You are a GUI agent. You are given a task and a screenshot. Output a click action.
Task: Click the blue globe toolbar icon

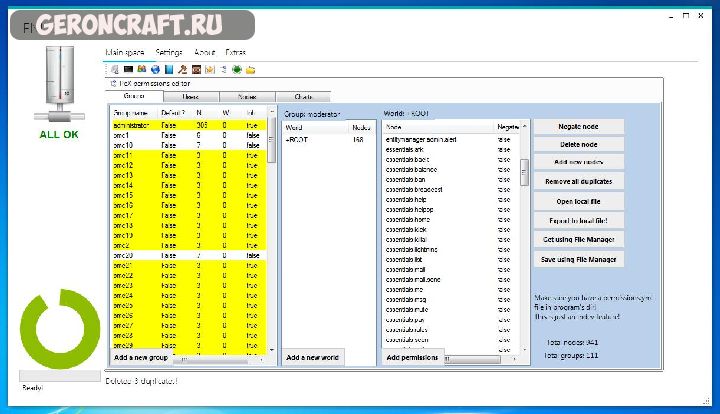click(155, 69)
